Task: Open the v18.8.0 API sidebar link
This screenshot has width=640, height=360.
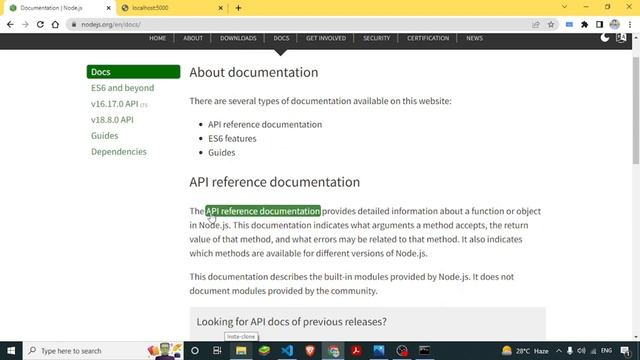Action: click(x=112, y=120)
